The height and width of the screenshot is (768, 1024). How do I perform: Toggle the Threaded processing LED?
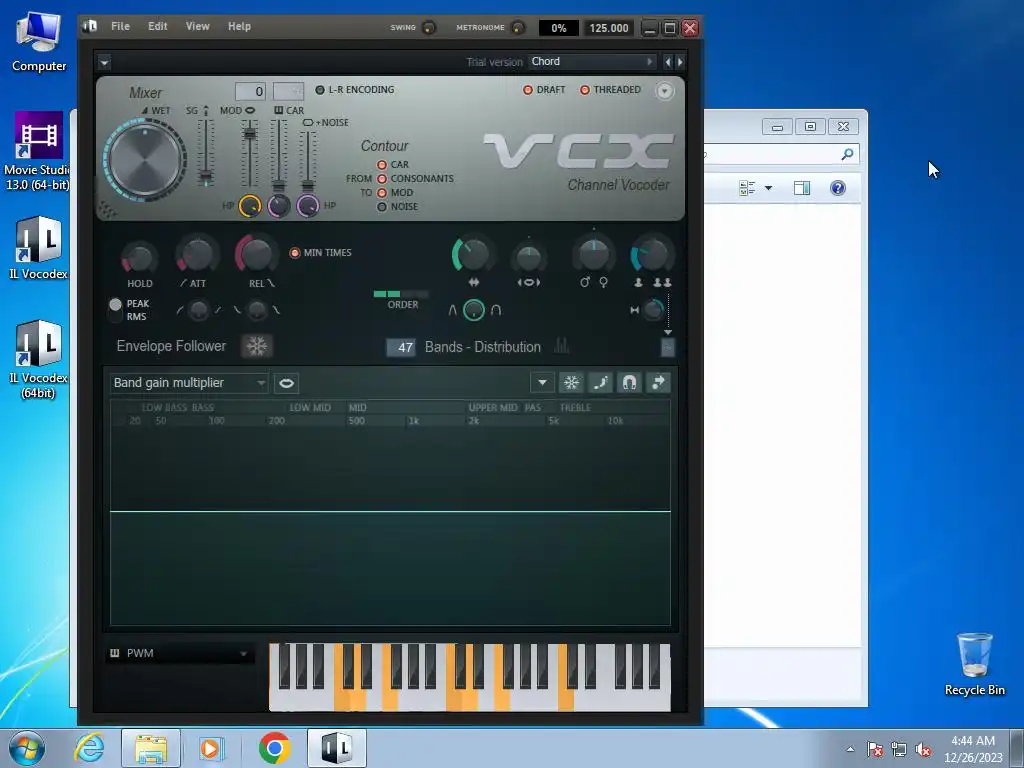pos(584,90)
